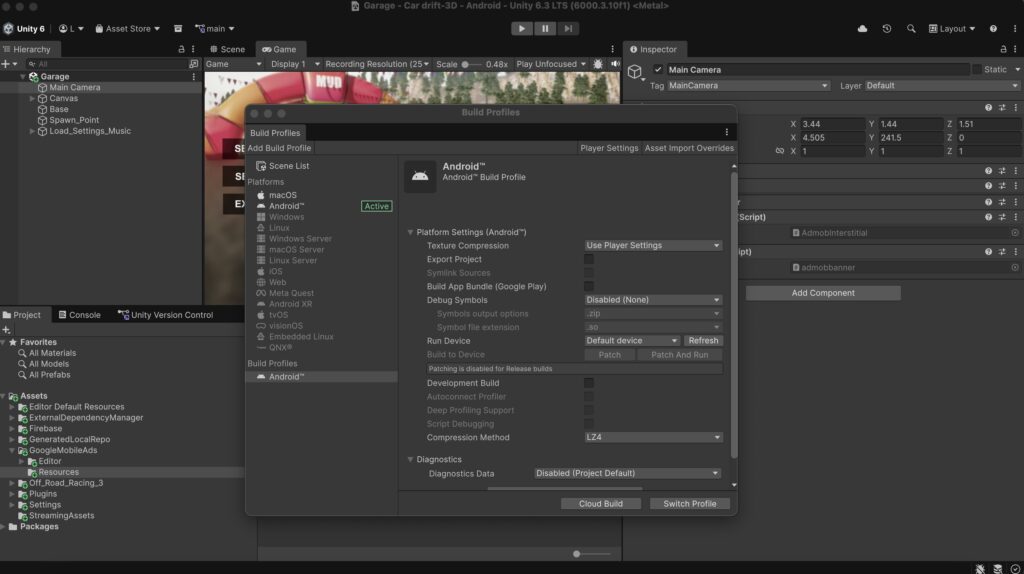This screenshot has width=1024, height=574.
Task: Toggle the Symlink Sources checkbox
Action: pos(588,273)
